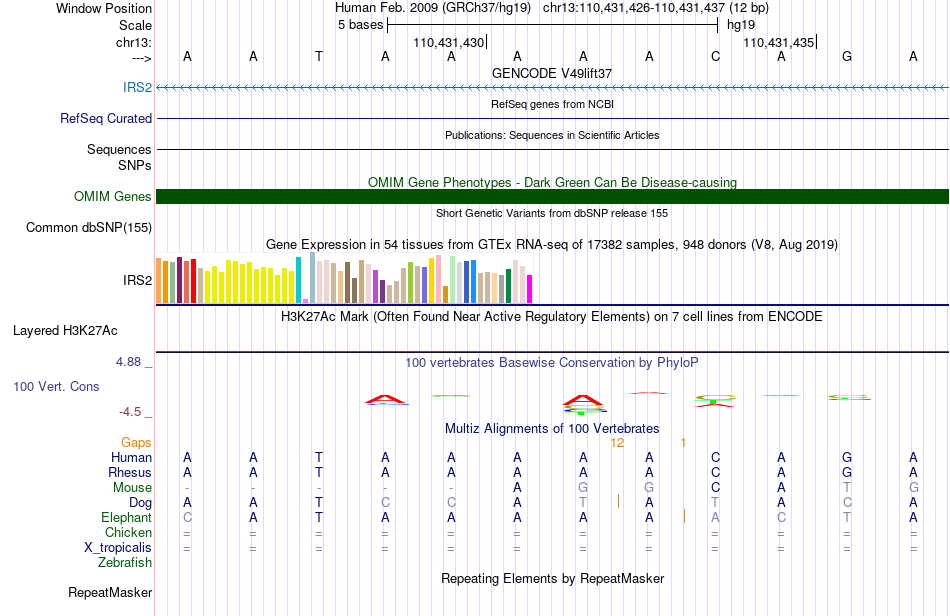
Task: Click the magenta bar in GTEx chart
Action: (x=530, y=289)
